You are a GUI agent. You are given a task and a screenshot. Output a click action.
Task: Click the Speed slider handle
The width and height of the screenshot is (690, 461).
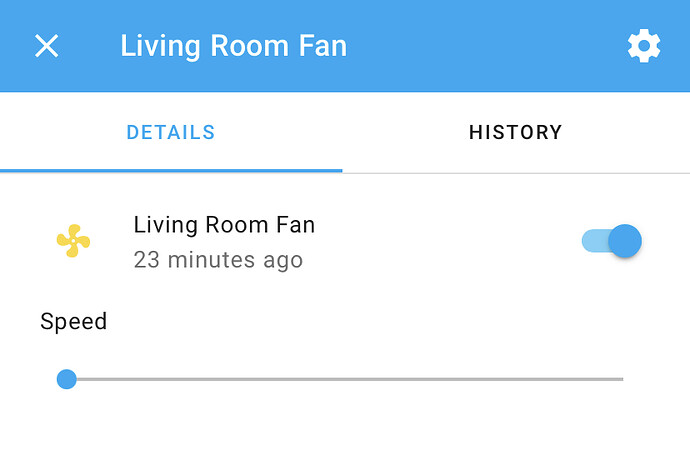coord(67,379)
